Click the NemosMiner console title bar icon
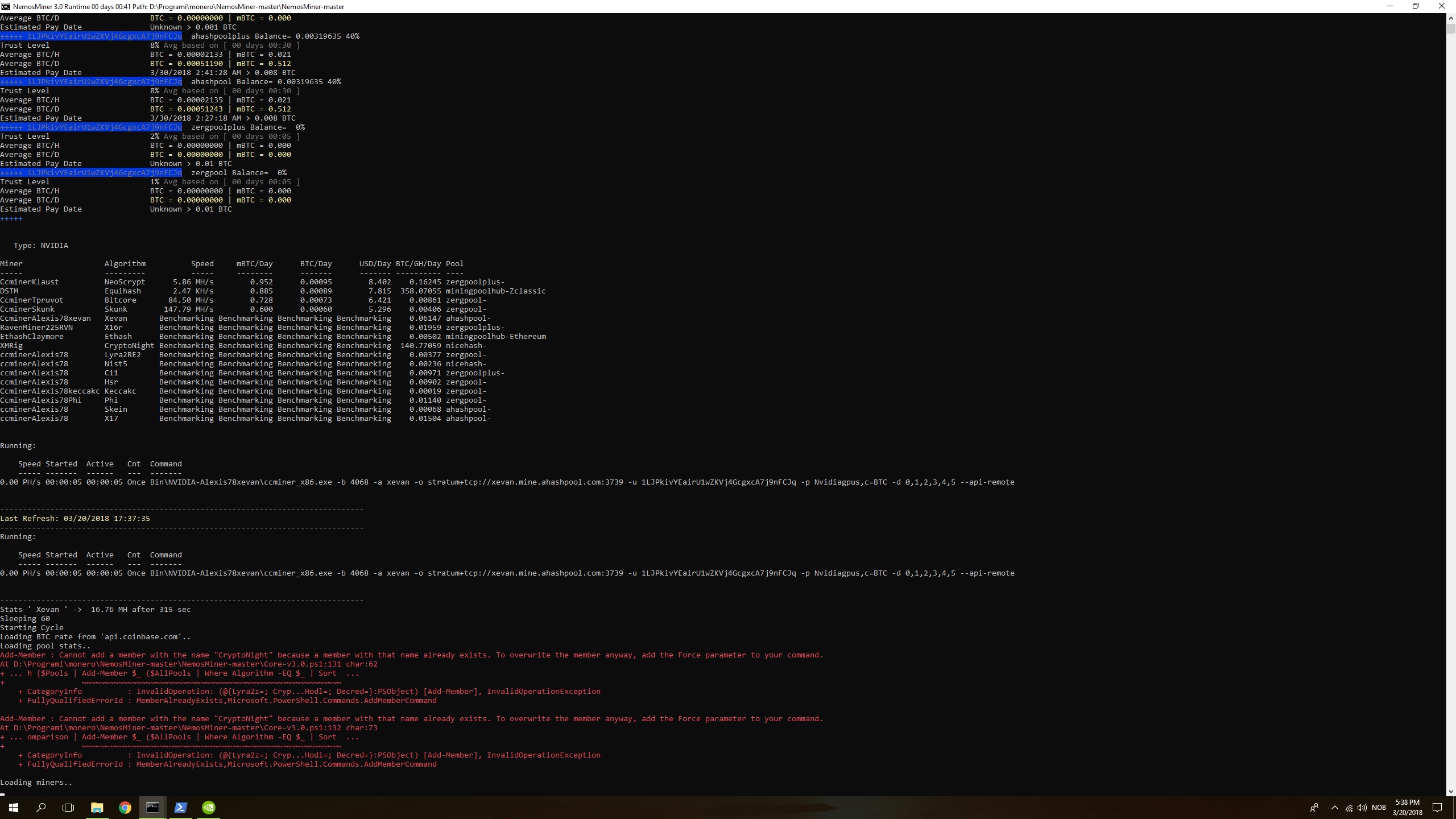The image size is (1456, 819). click(x=5, y=6)
